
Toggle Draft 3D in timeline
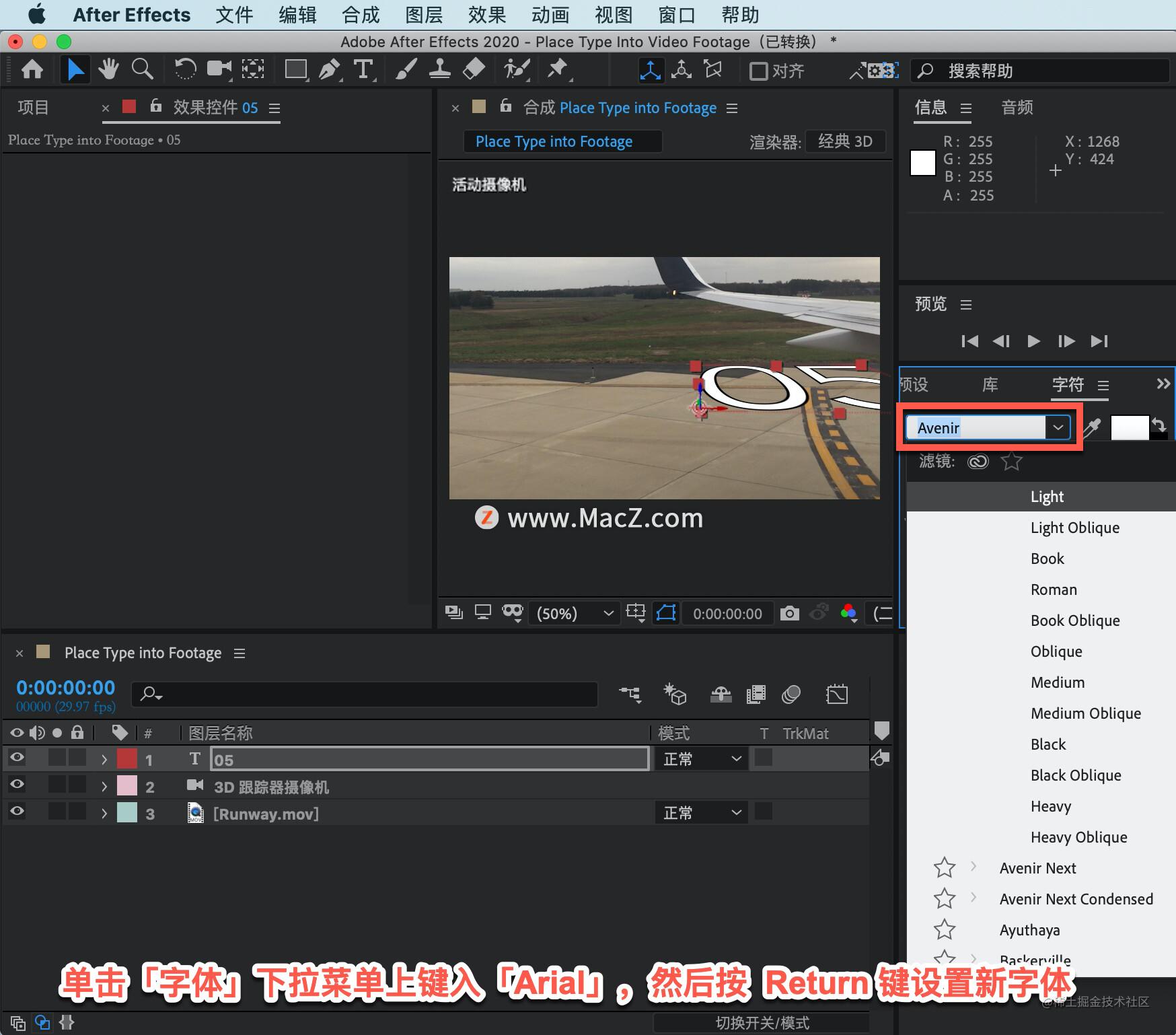click(675, 694)
